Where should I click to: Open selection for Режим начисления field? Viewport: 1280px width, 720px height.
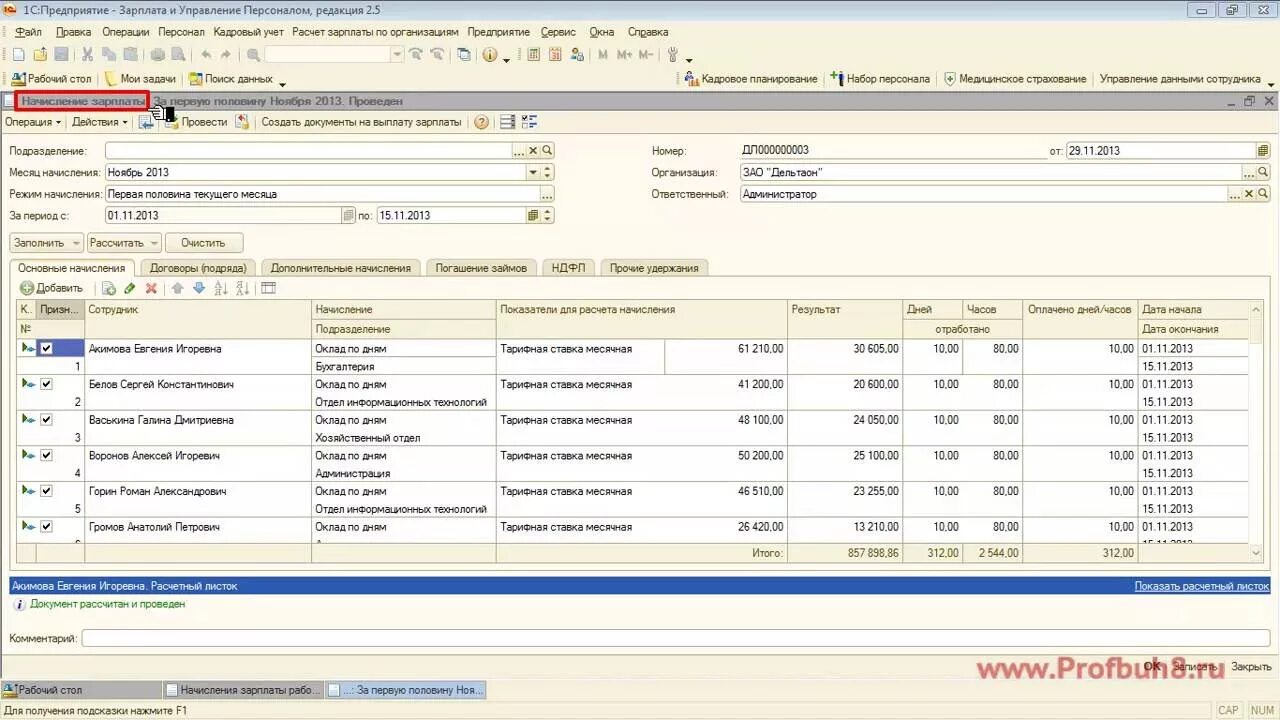point(547,194)
